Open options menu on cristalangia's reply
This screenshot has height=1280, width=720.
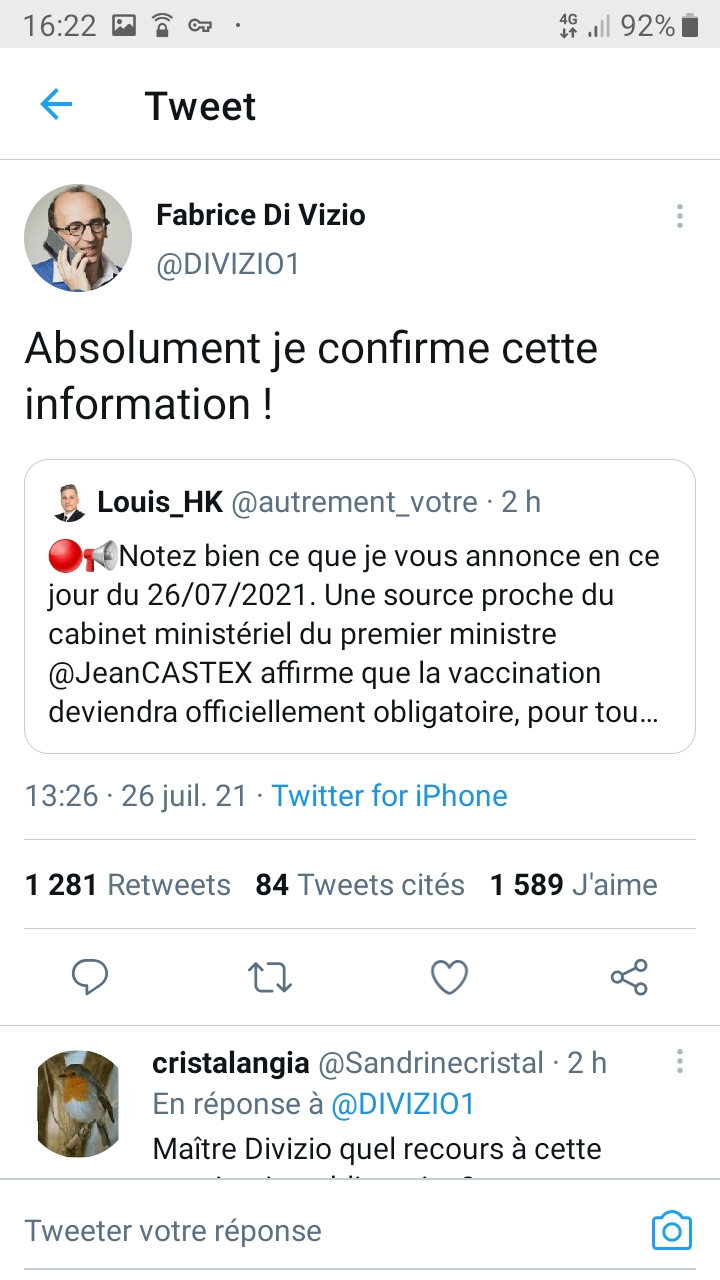pos(679,1062)
